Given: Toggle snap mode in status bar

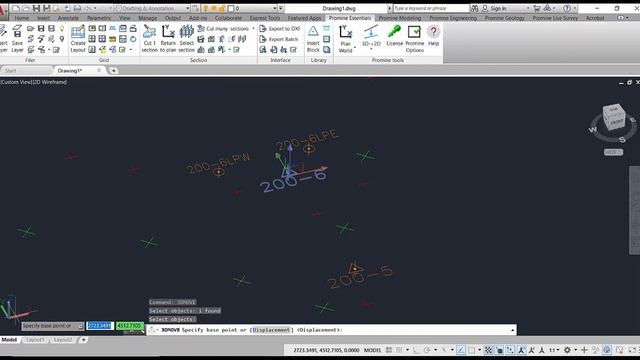Looking at the screenshot, I should pyautogui.click(x=399, y=350).
